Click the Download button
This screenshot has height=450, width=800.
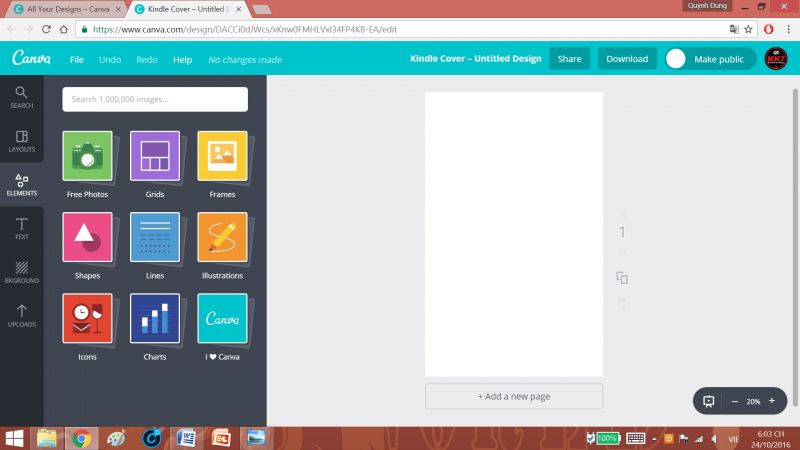pos(627,59)
